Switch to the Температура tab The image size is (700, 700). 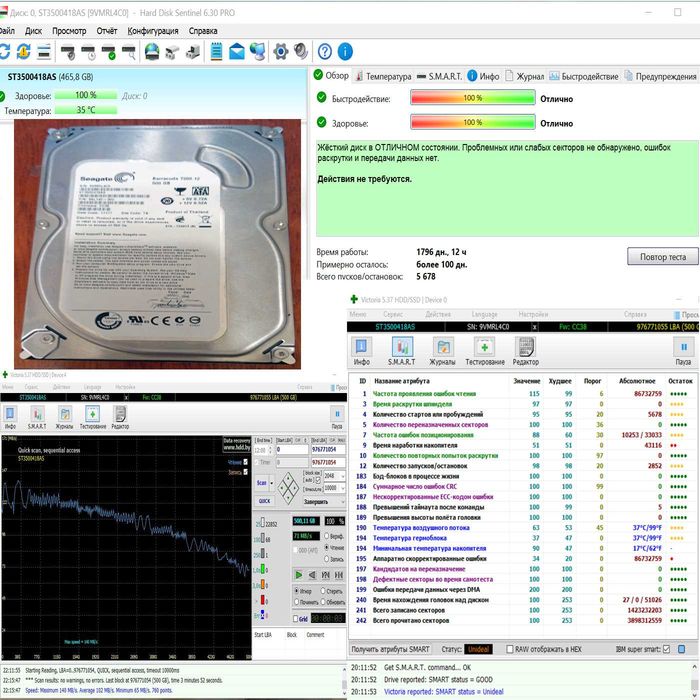383,76
